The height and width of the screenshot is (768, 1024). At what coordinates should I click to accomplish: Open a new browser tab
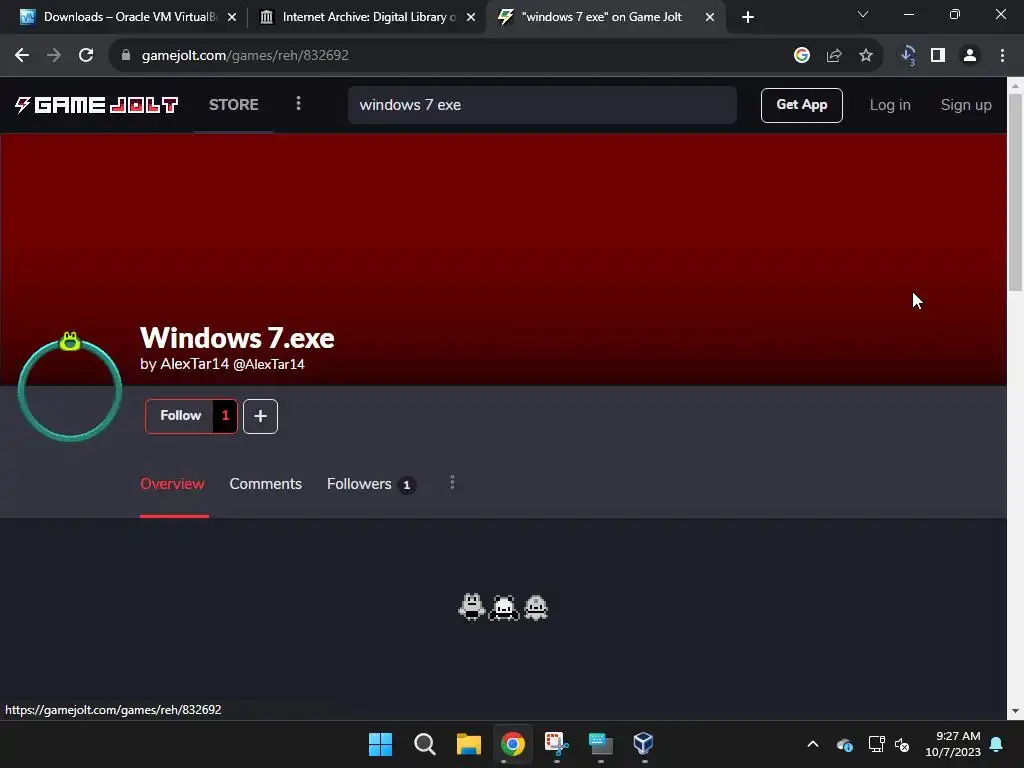(x=748, y=17)
